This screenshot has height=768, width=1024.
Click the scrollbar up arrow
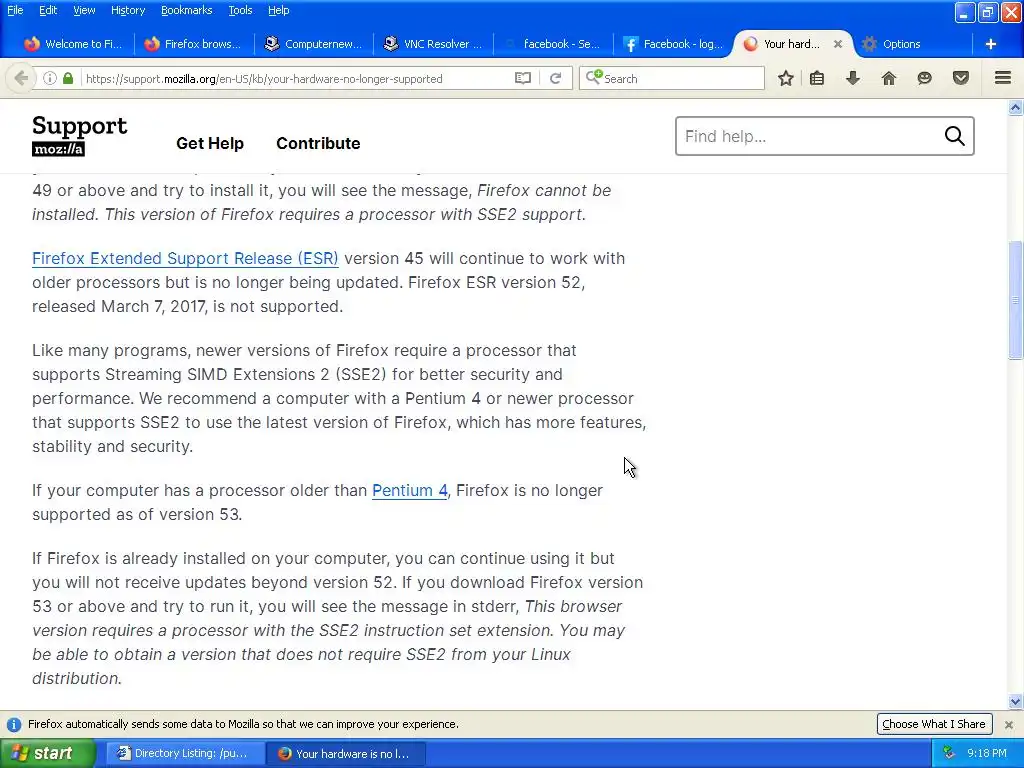click(x=1015, y=108)
